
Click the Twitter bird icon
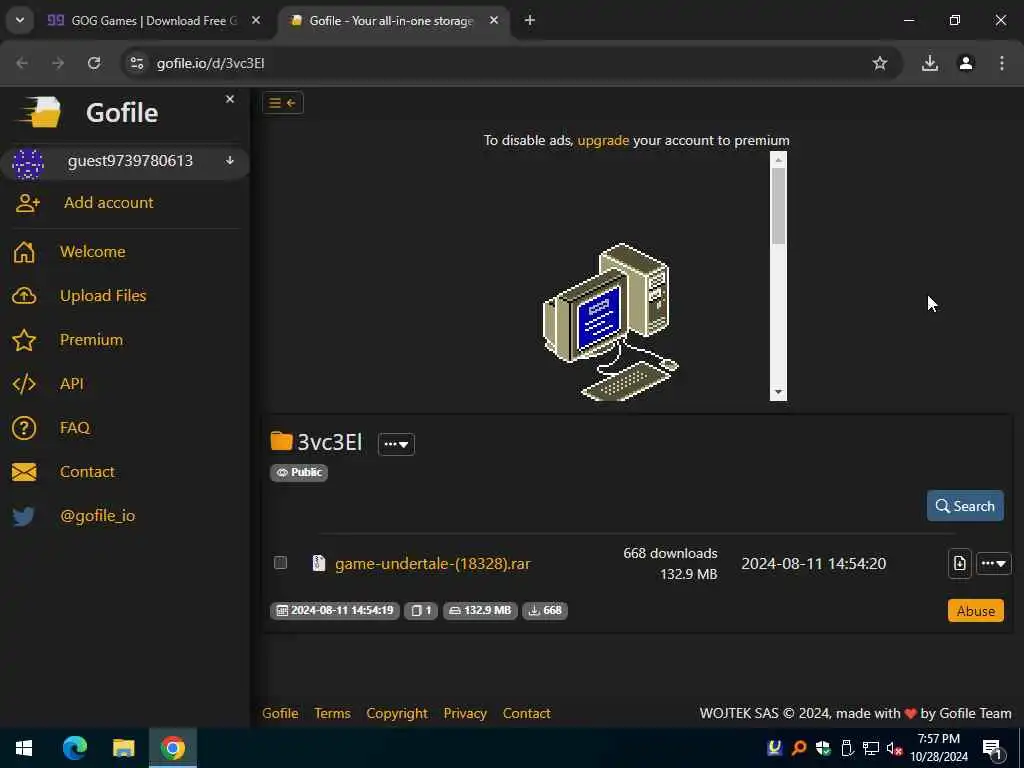coord(24,516)
